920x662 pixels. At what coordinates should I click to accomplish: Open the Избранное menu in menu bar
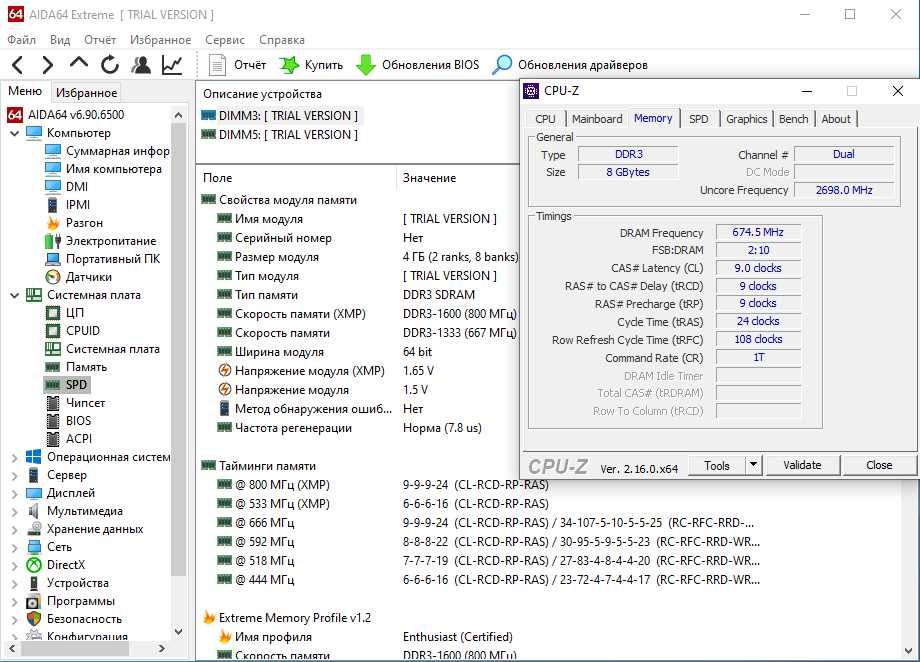tap(160, 40)
